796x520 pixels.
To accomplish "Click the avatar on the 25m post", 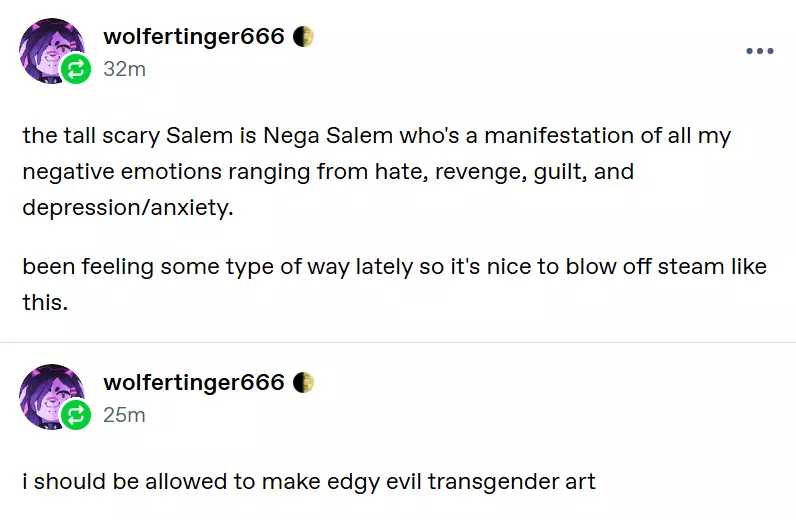I will click(x=48, y=393).
